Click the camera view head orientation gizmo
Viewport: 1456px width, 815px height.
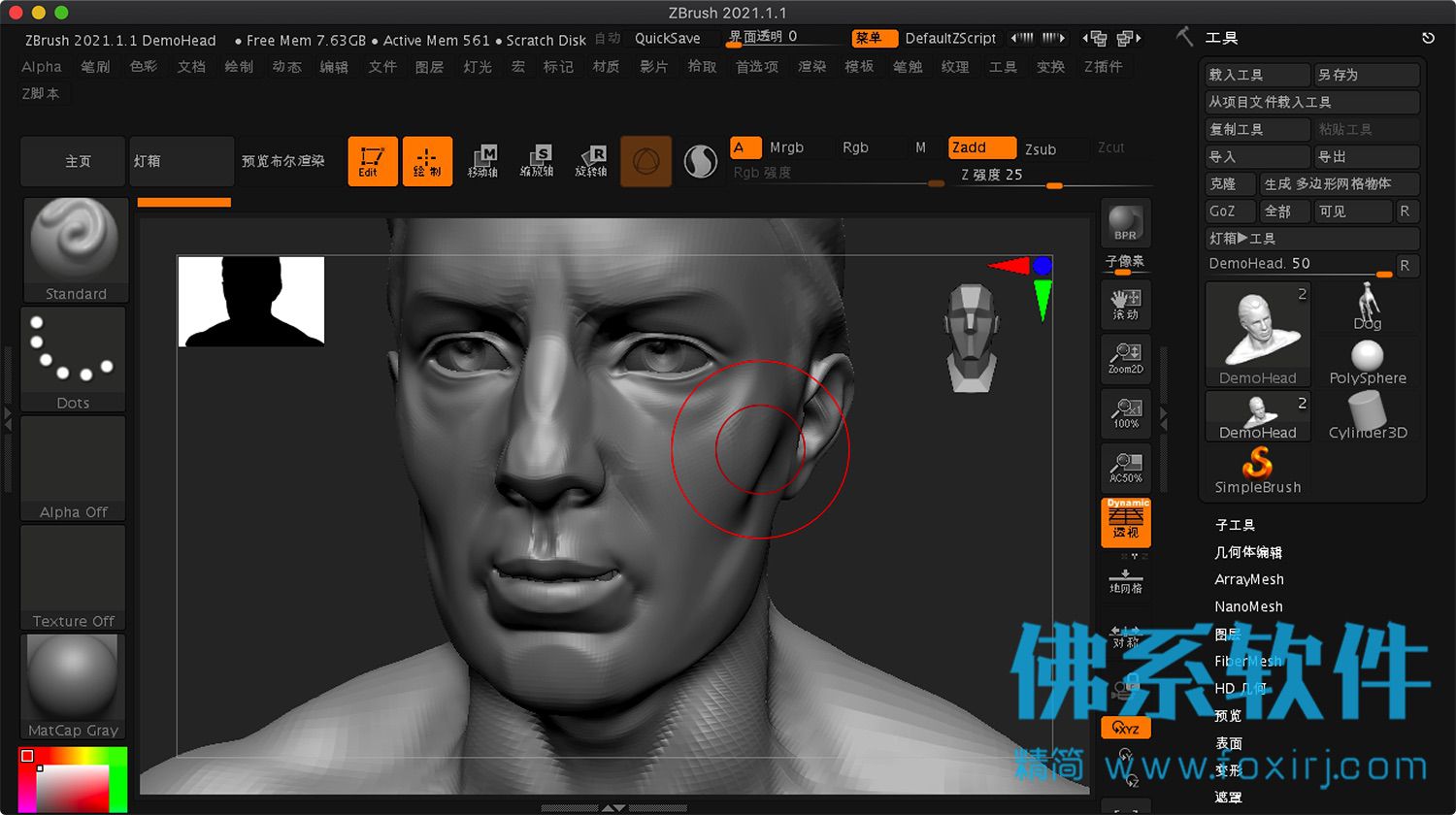(970, 338)
